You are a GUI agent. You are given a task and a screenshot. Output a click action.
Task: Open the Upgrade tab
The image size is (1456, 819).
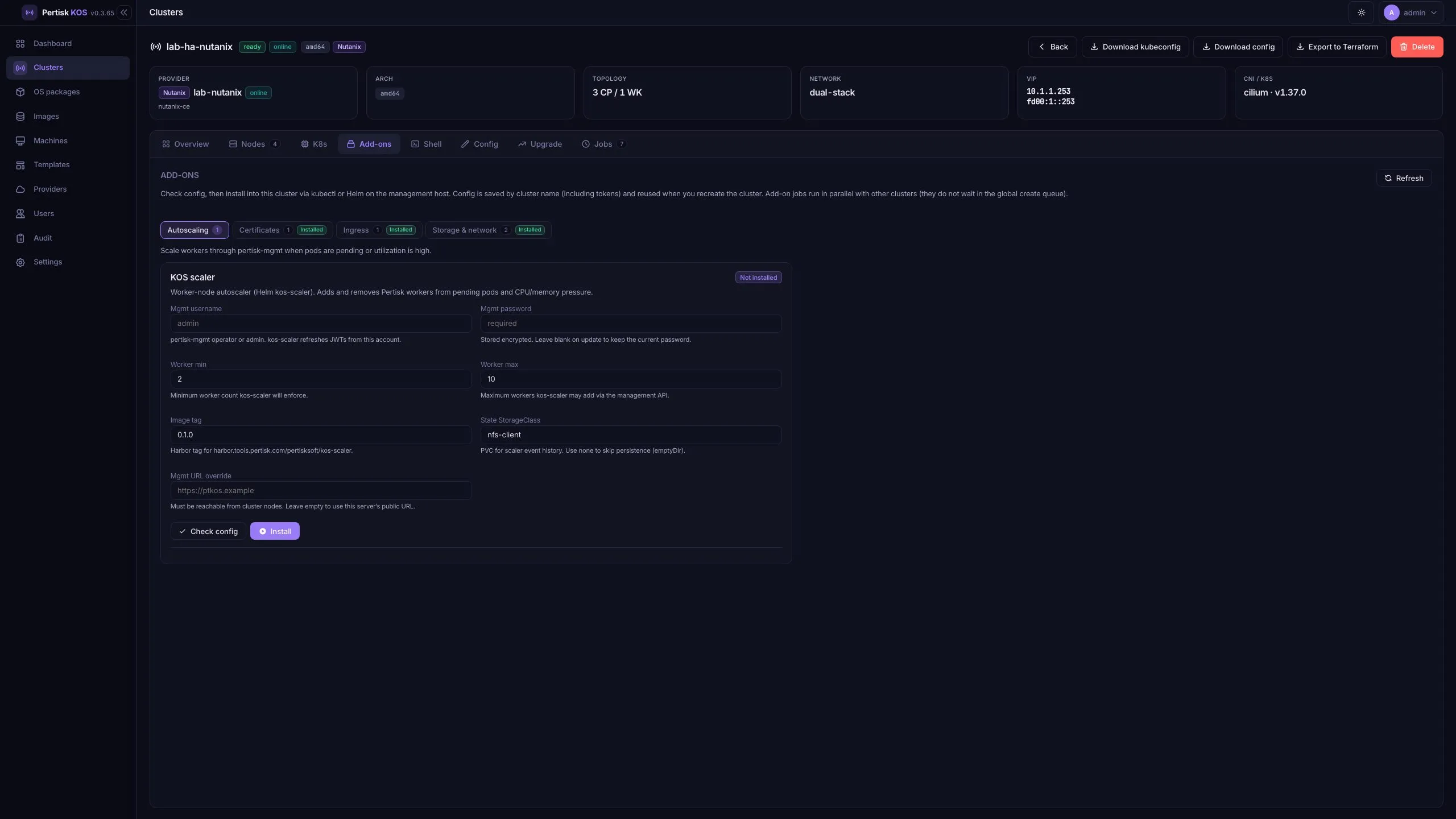coord(540,144)
